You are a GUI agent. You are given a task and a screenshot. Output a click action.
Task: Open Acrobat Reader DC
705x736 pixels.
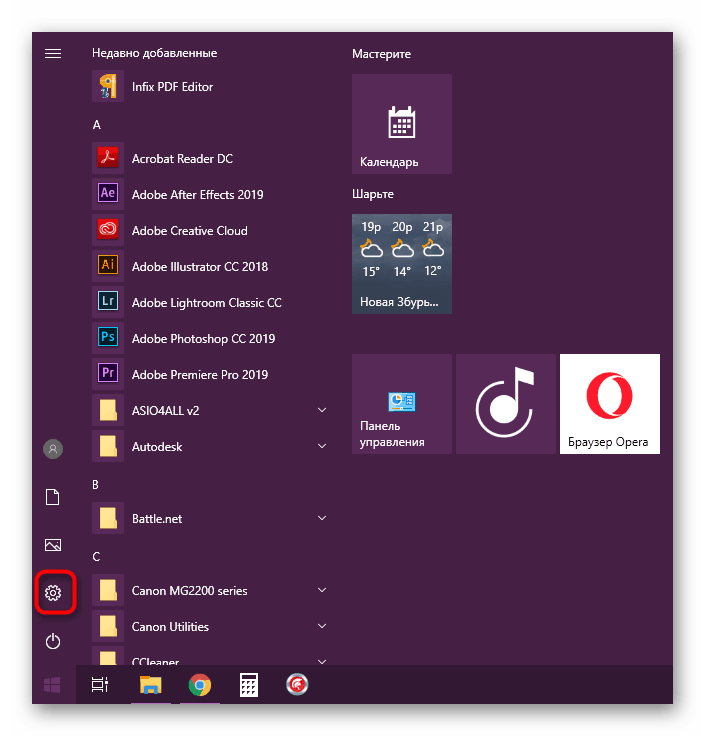(x=210, y=159)
